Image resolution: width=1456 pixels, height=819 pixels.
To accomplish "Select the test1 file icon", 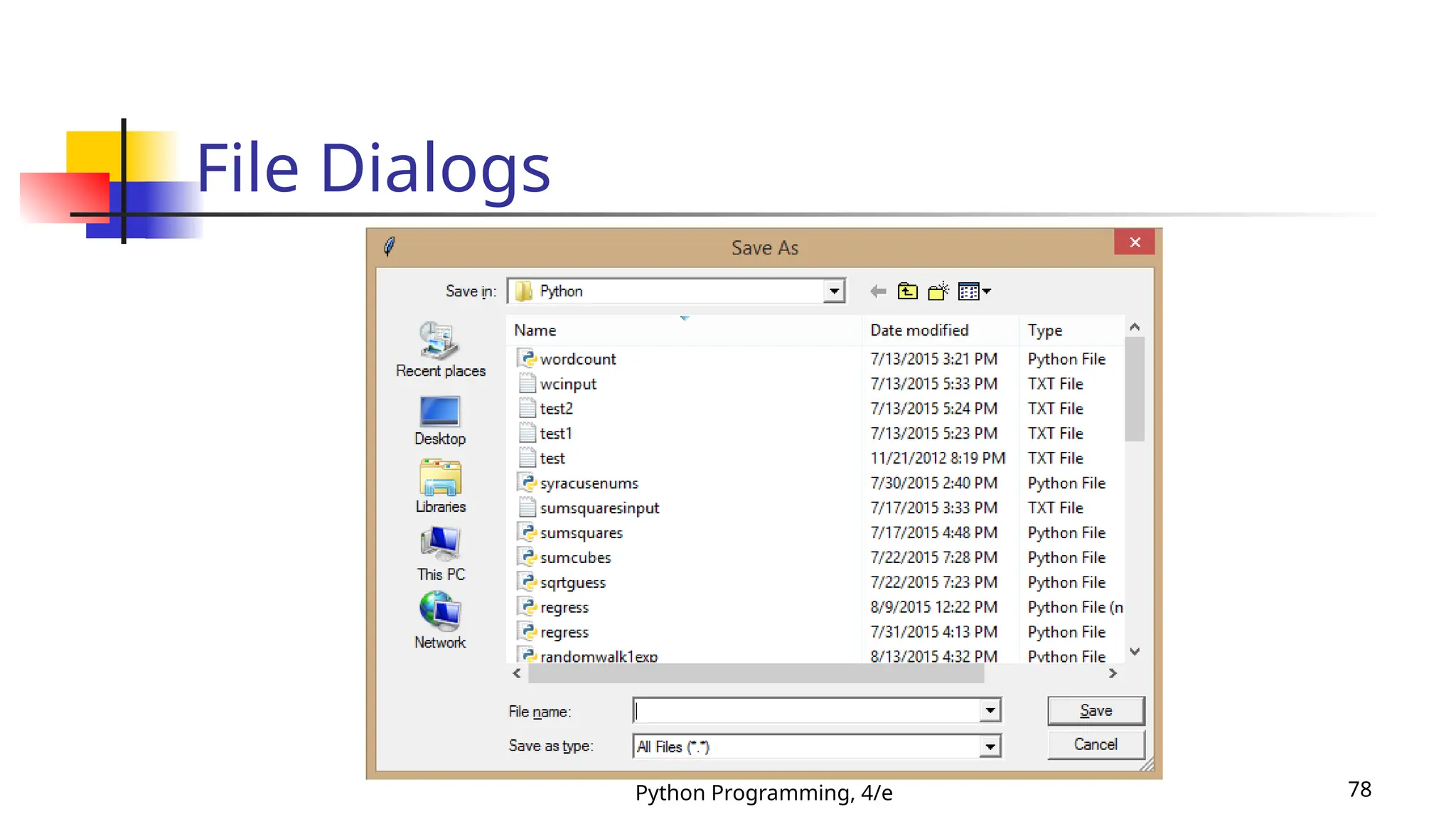I will pyautogui.click(x=527, y=433).
